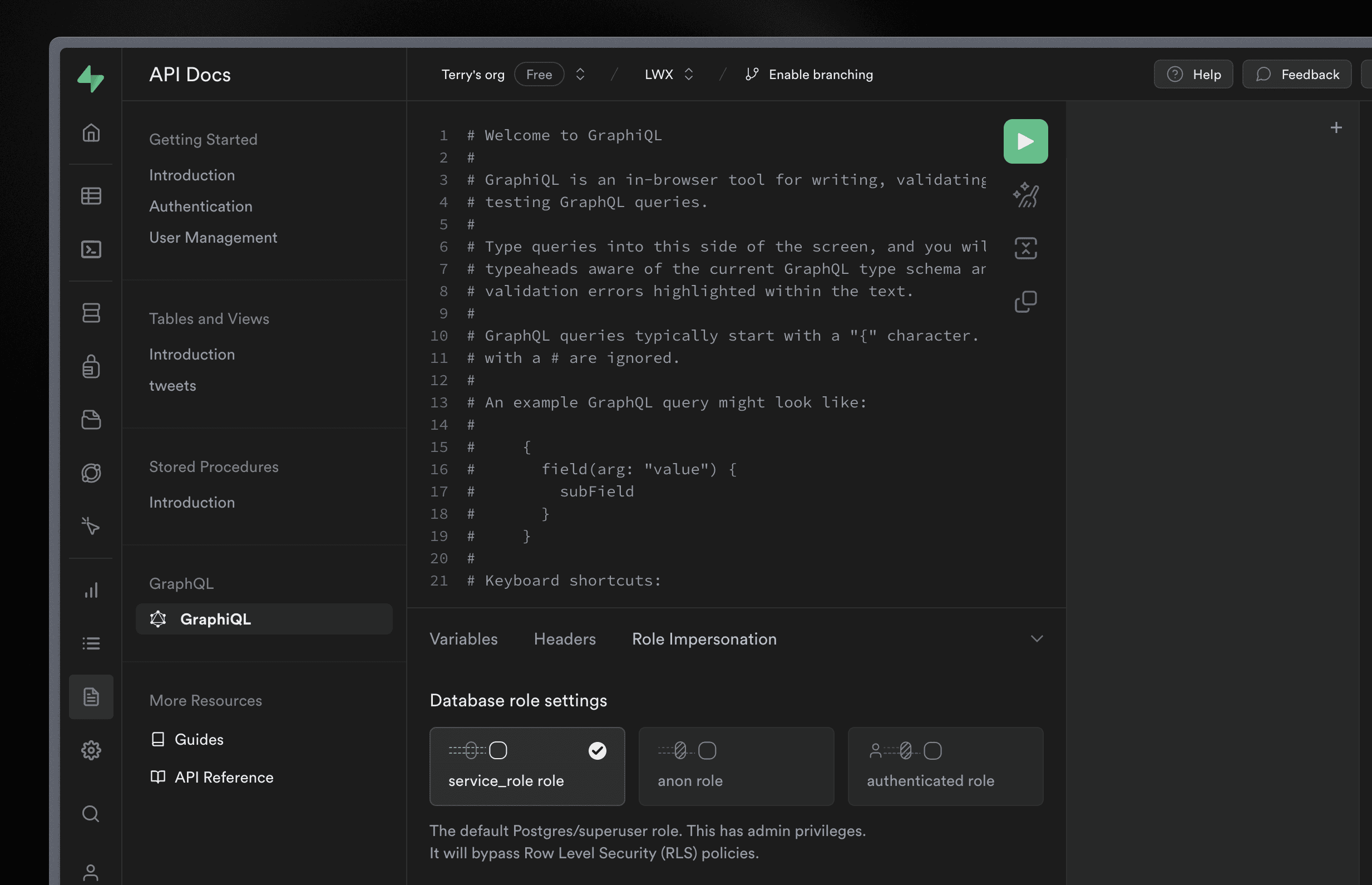Copy the query with the copy icon
This screenshot has height=885, width=1372.
pos(1025,301)
